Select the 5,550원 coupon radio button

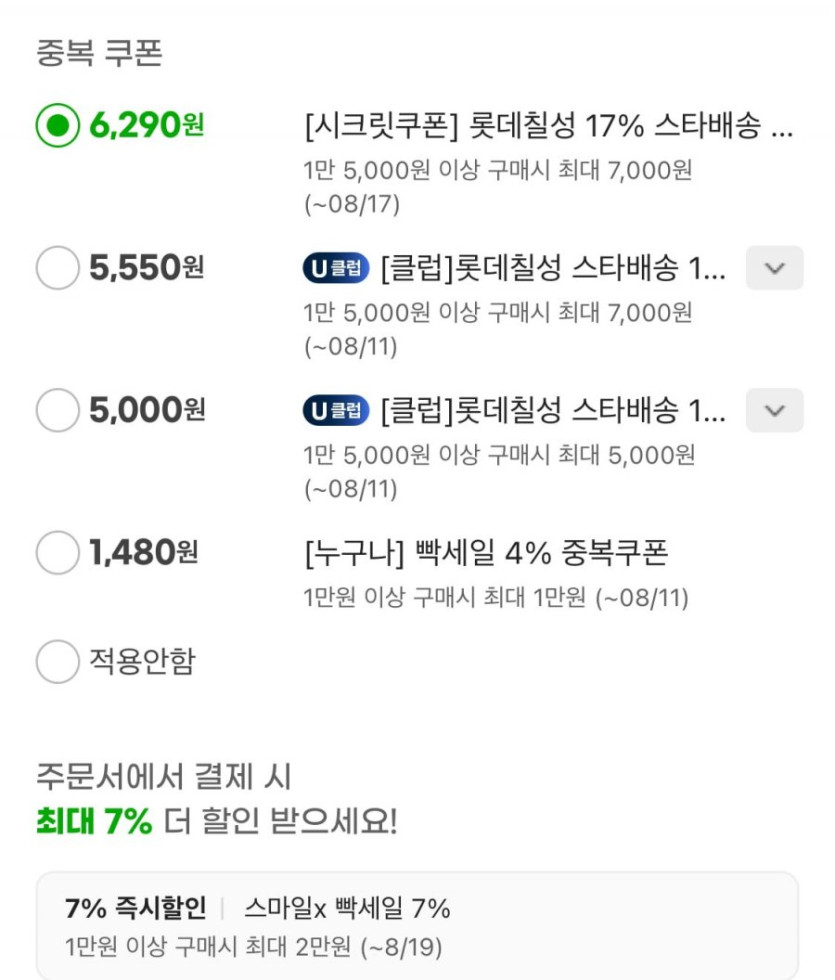click(x=57, y=268)
